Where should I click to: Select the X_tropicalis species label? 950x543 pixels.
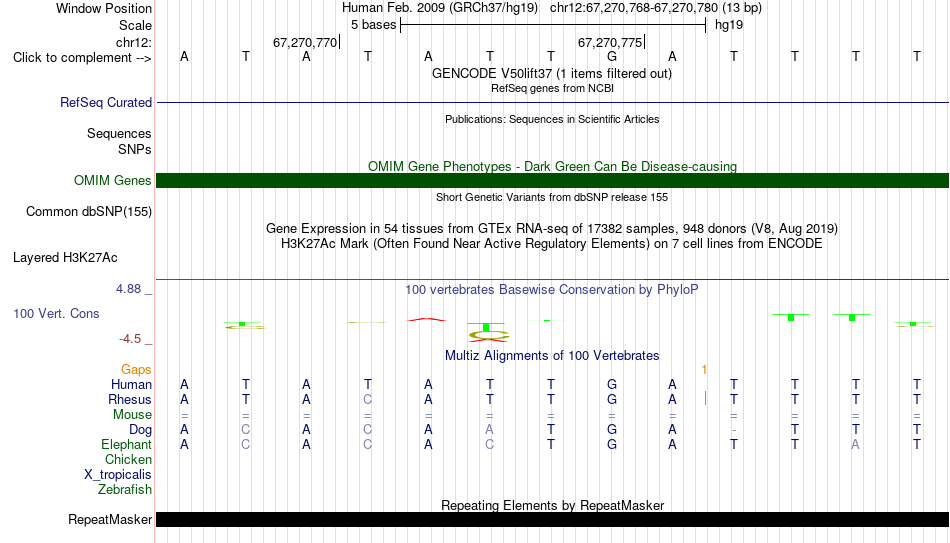click(x=118, y=475)
